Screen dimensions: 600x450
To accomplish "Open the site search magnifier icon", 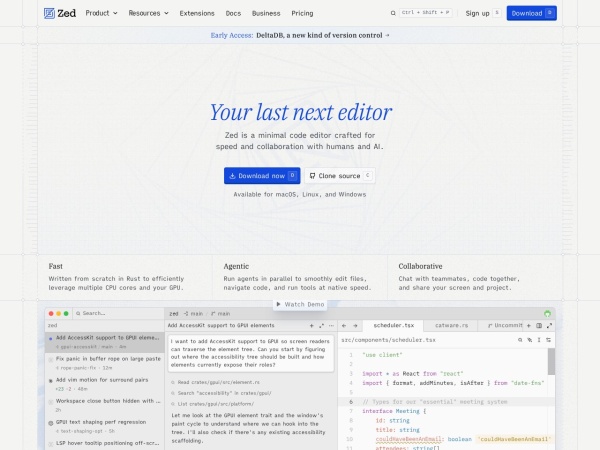I will [393, 13].
